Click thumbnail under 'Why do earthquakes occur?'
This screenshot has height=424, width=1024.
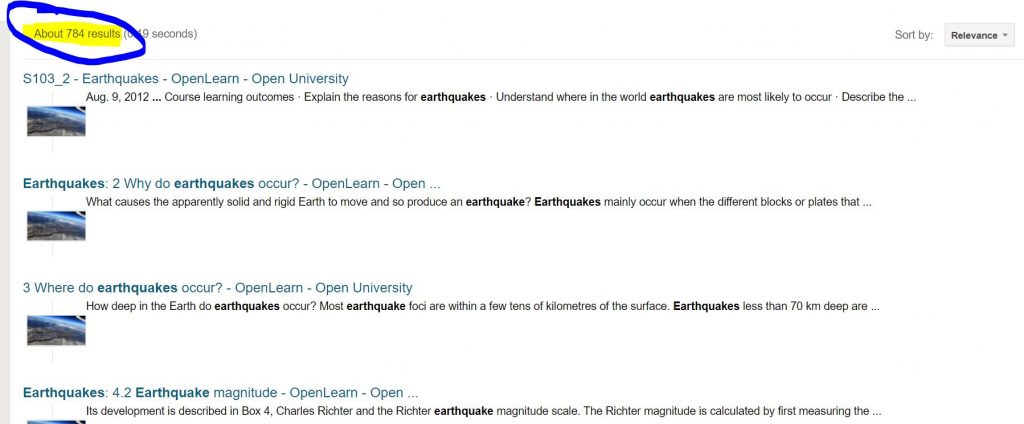point(56,226)
